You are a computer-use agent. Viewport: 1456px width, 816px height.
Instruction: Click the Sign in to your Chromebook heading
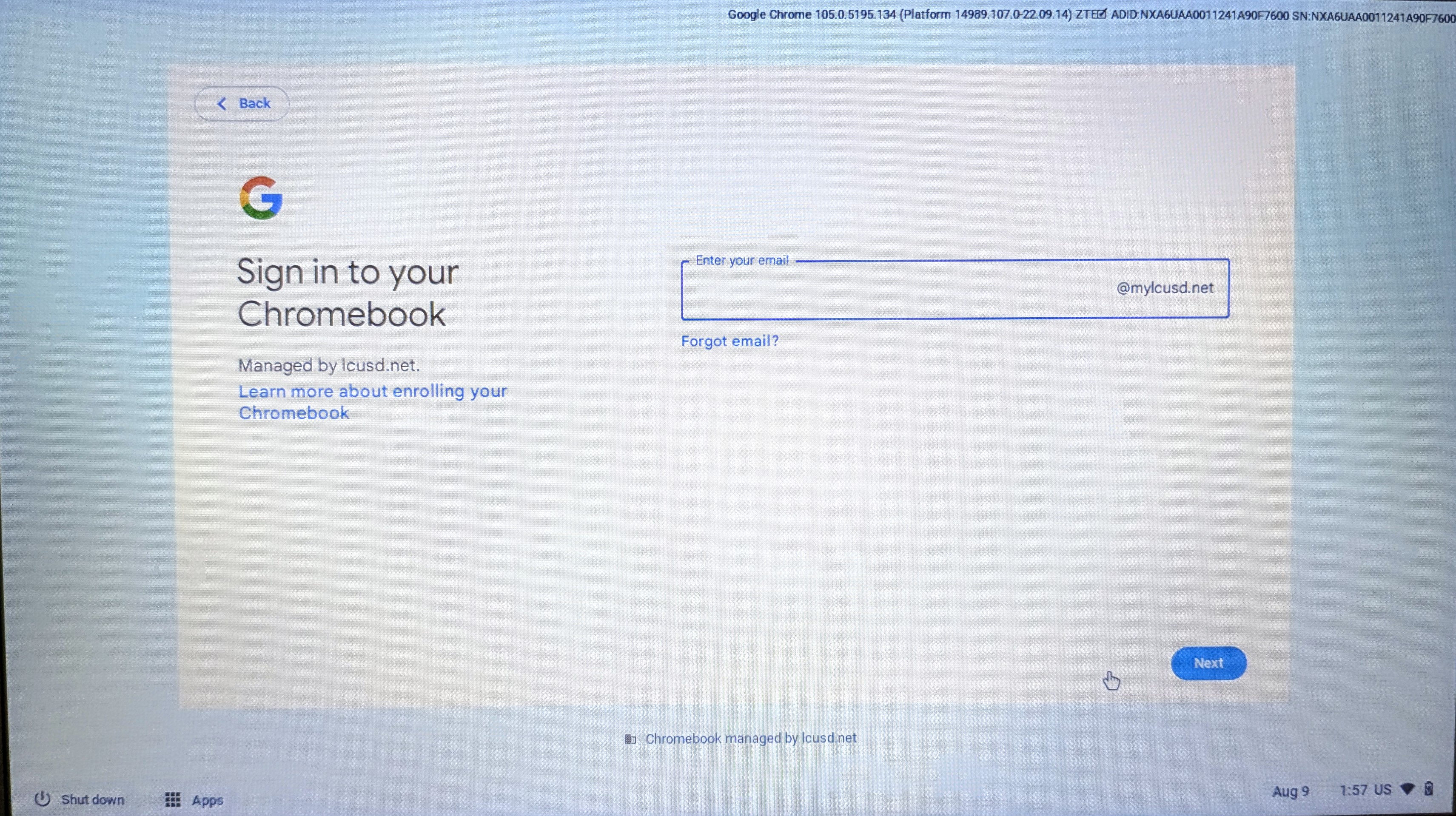click(348, 292)
